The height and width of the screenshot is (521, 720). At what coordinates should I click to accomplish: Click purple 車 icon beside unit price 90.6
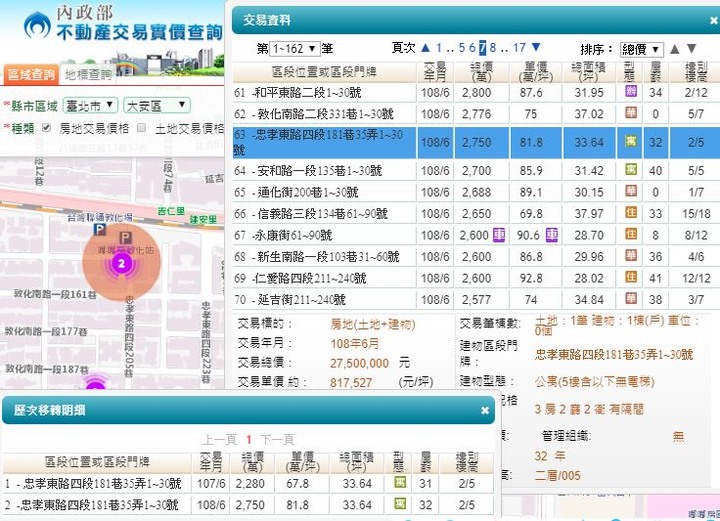(551, 235)
